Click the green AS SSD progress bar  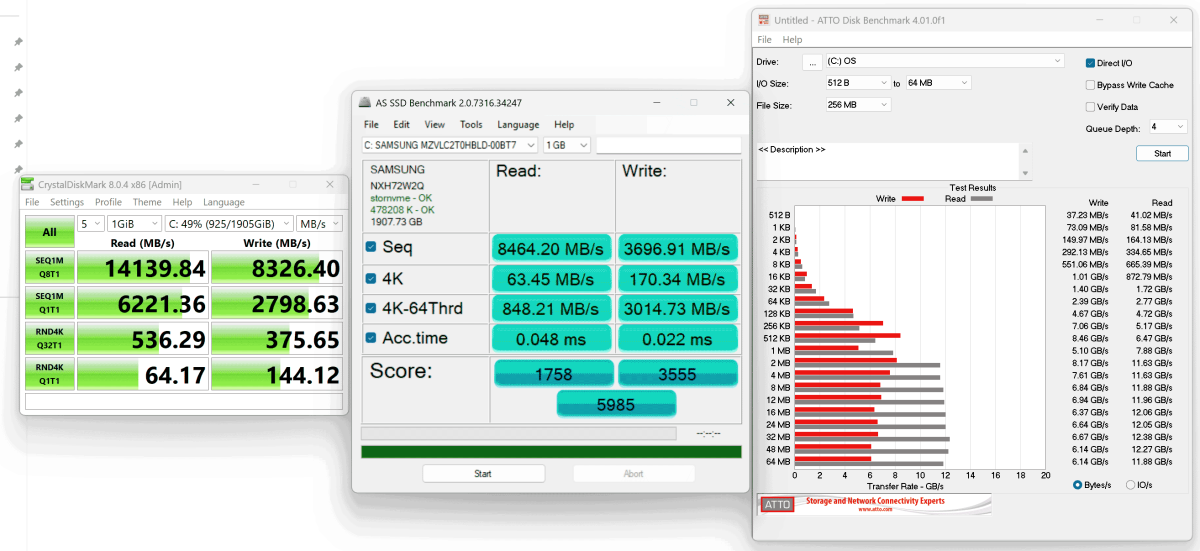[x=551, y=452]
